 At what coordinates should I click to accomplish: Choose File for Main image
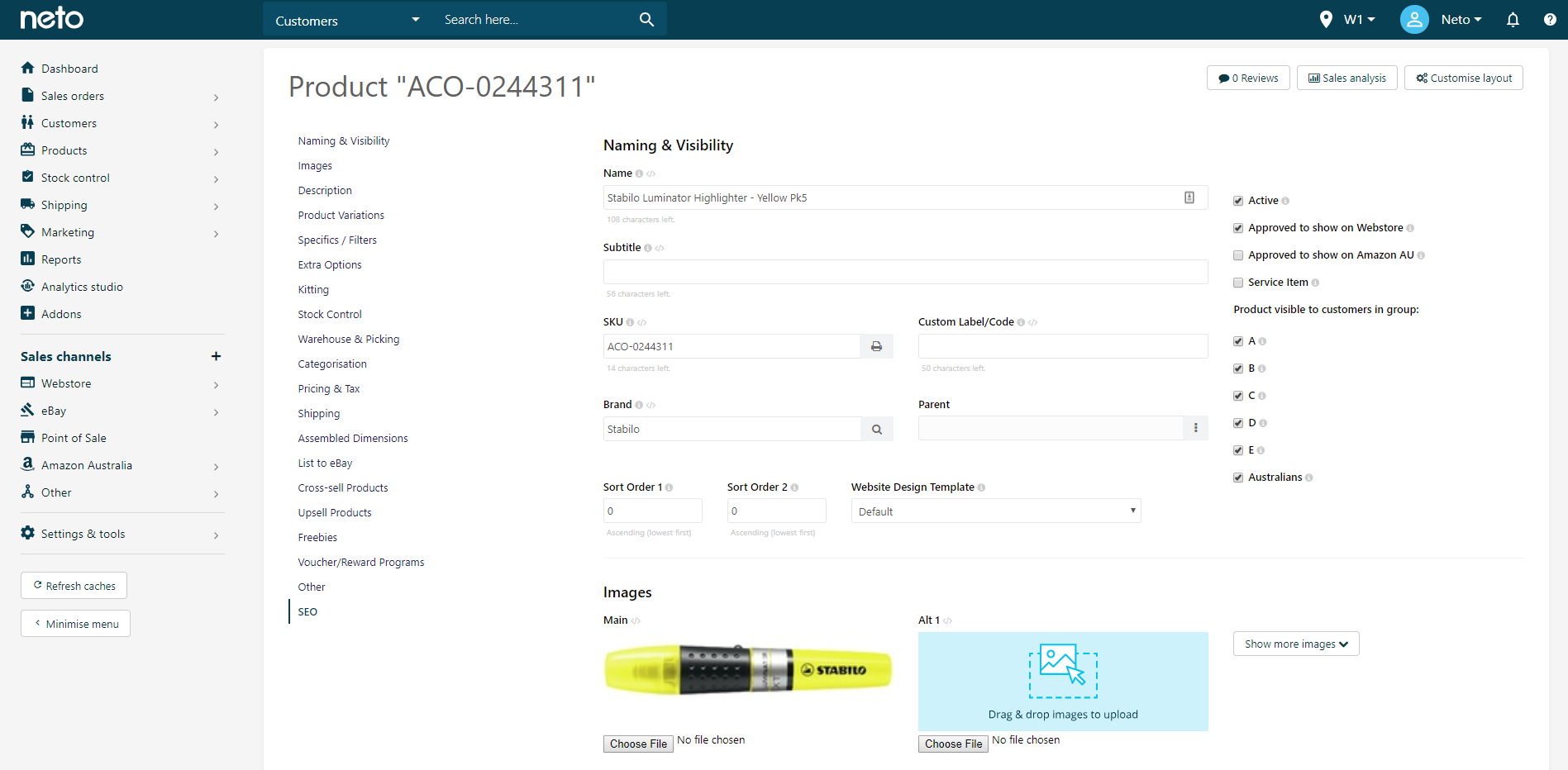[638, 744]
